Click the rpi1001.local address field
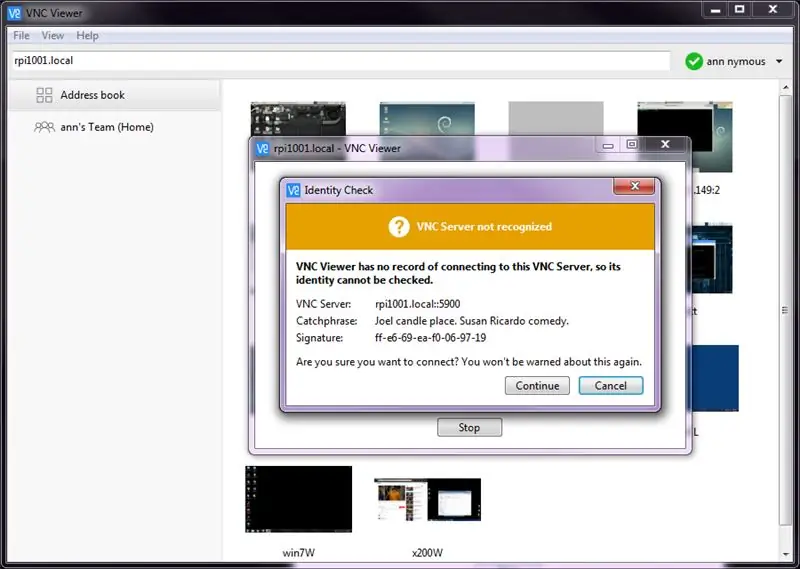The image size is (800, 569). (340, 60)
